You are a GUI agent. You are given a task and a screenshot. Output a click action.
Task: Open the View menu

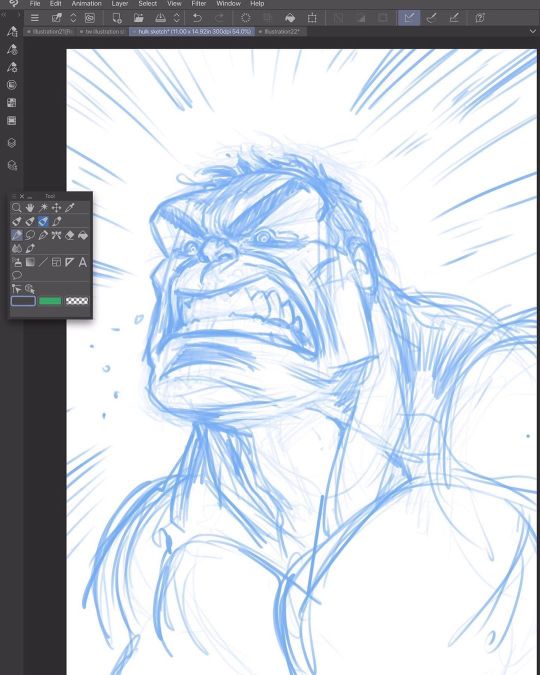click(x=174, y=3)
